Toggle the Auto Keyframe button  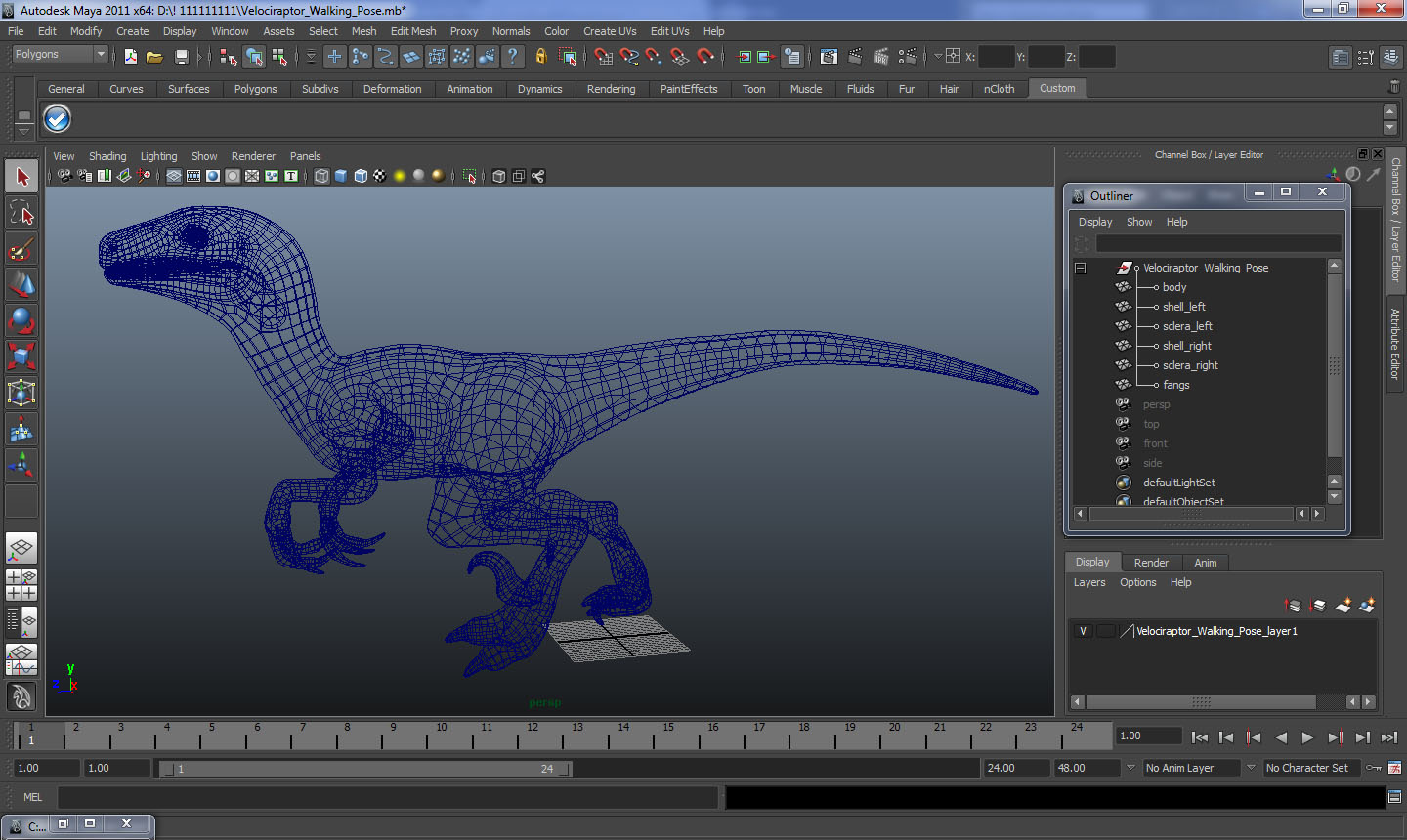click(1374, 768)
